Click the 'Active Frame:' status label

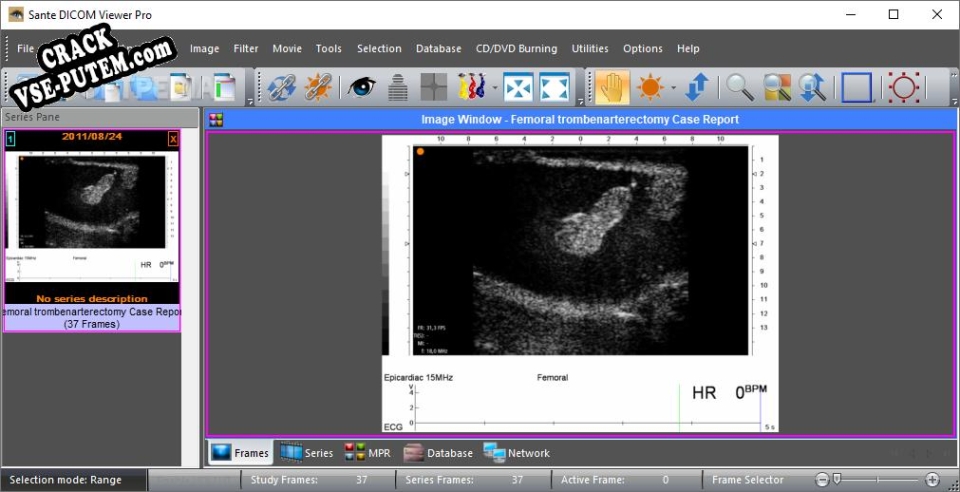[593, 480]
